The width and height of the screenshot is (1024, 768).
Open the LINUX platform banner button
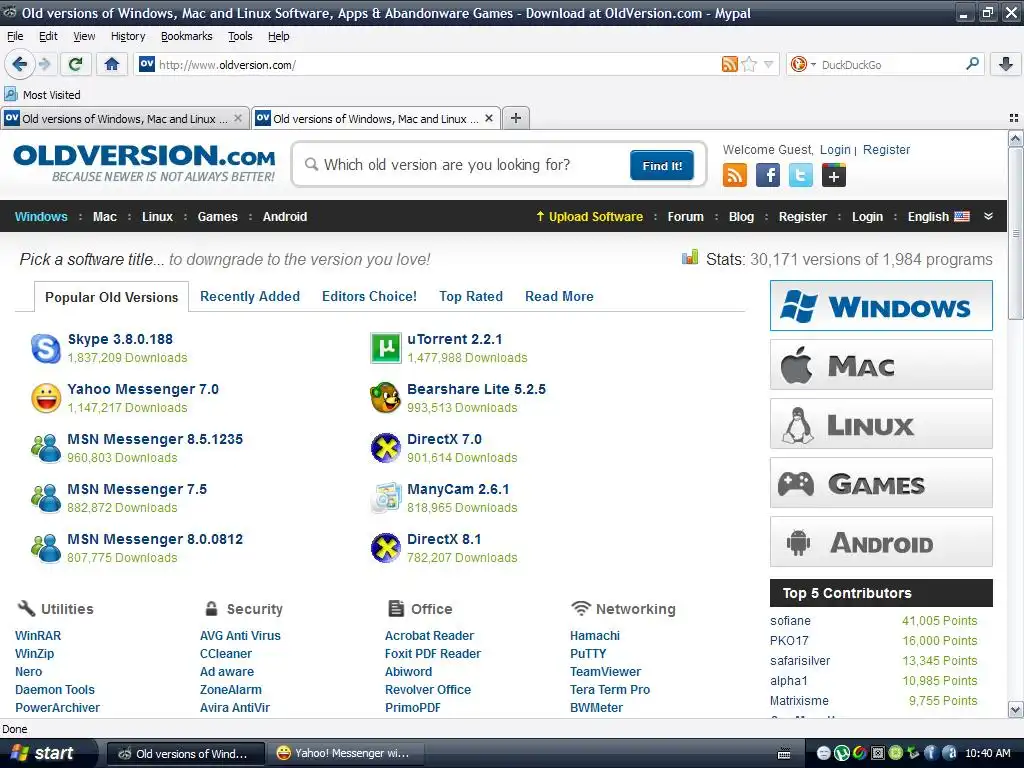pos(881,424)
